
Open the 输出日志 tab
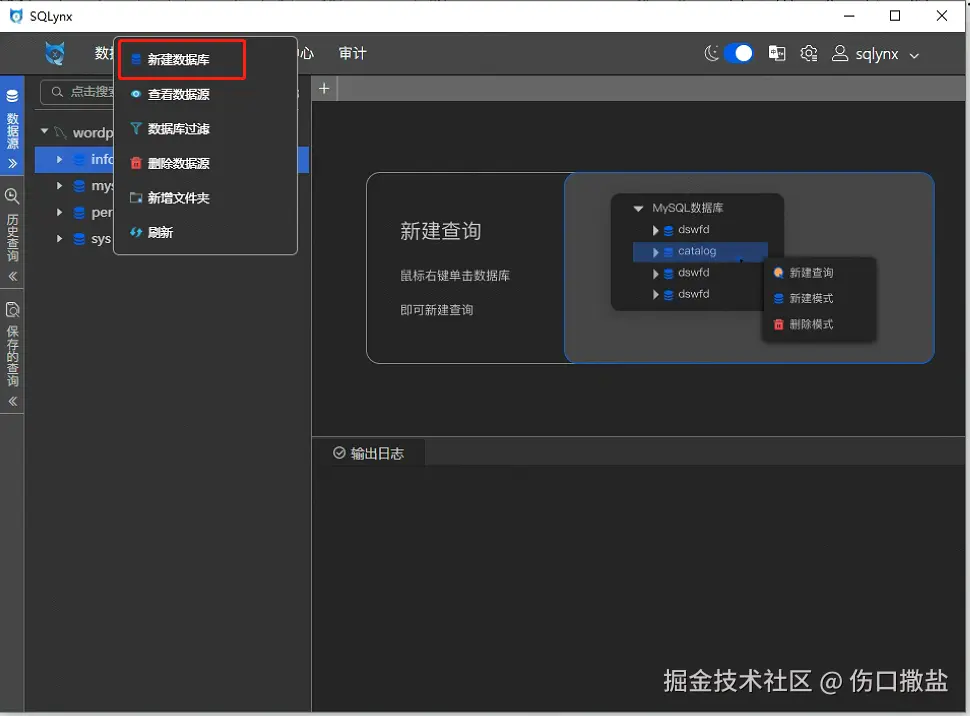(369, 453)
